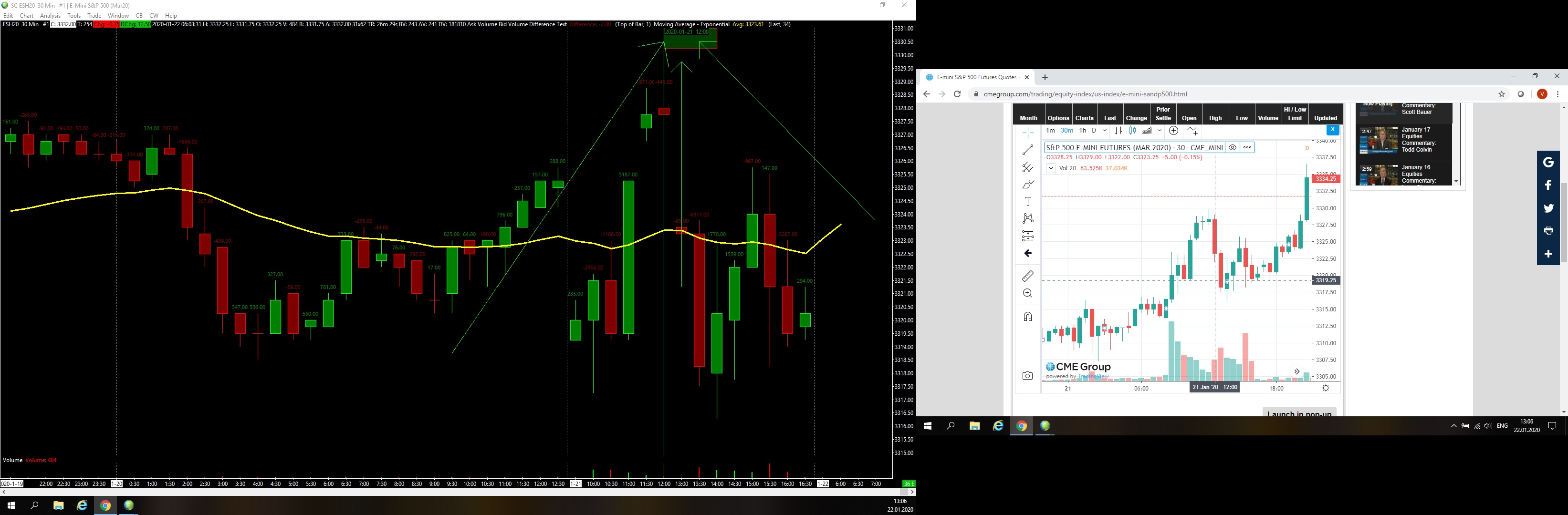Toggle magnet snap mode
Screen dimensions: 1568x515
point(1028,316)
